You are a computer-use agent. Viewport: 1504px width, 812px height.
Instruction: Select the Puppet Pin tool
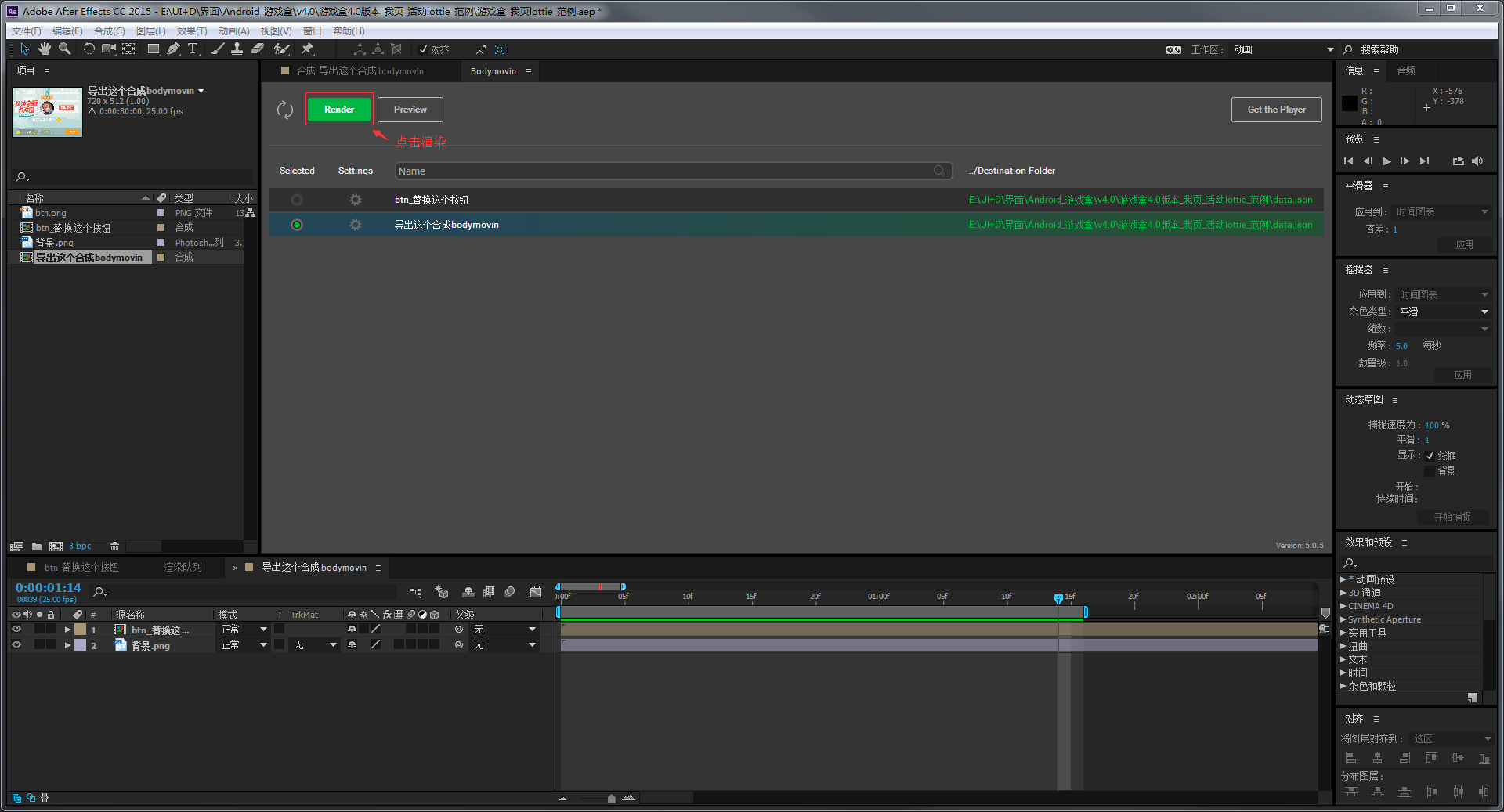point(307,49)
